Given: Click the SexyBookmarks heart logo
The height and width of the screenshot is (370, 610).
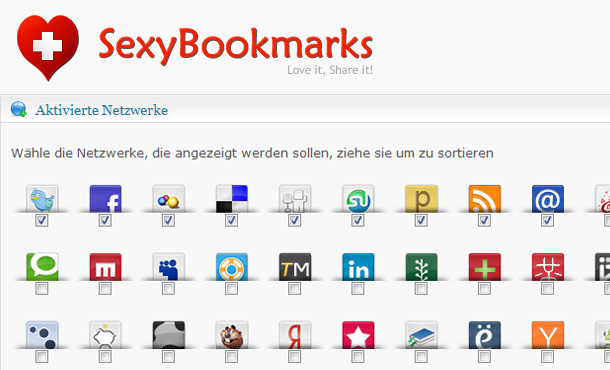Looking at the screenshot, I should [x=48, y=47].
